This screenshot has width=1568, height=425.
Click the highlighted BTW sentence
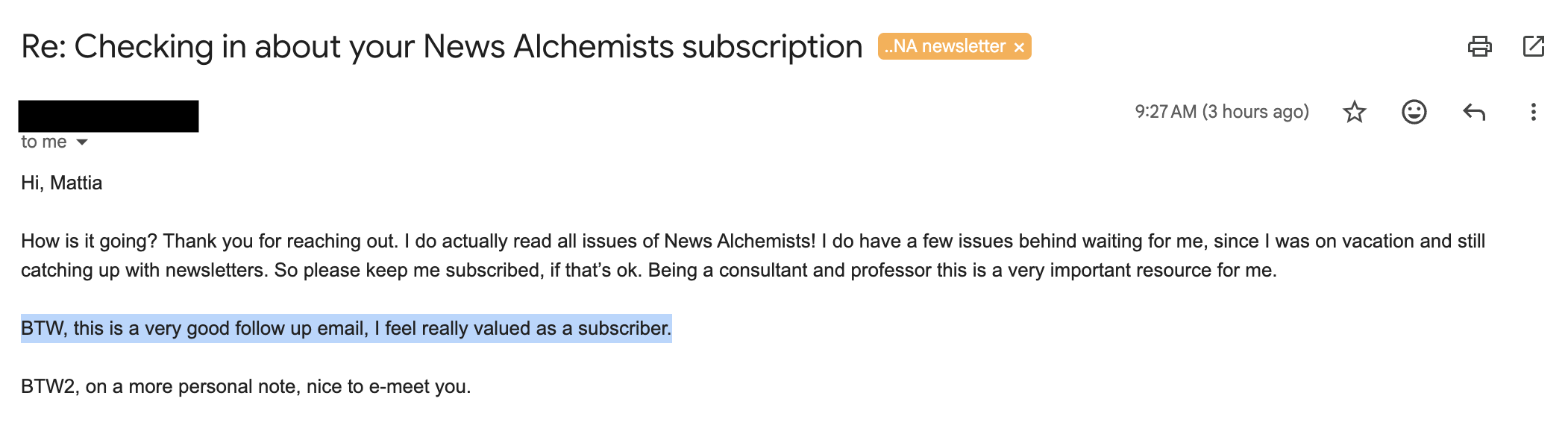click(x=346, y=328)
